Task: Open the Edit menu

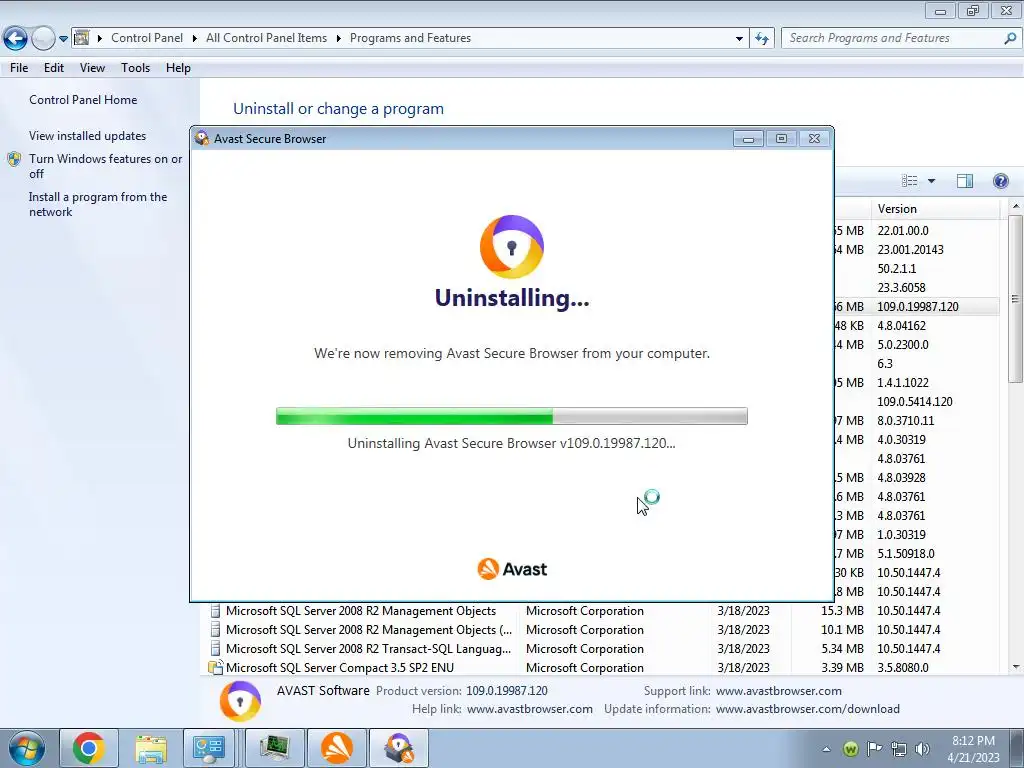Action: [x=54, y=68]
